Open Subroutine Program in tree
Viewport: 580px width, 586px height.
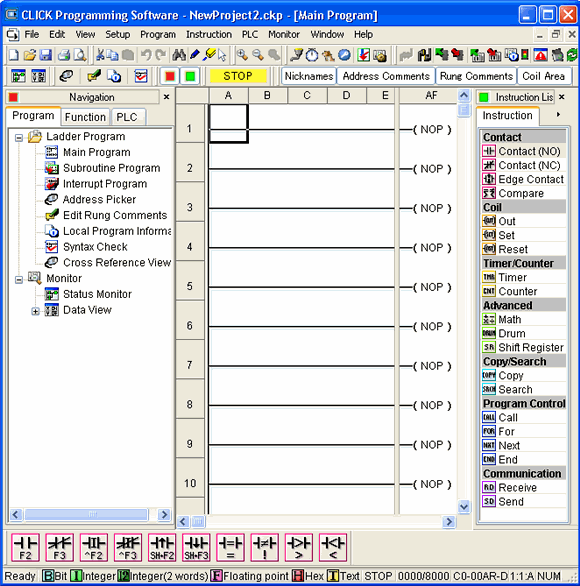[x=111, y=168]
